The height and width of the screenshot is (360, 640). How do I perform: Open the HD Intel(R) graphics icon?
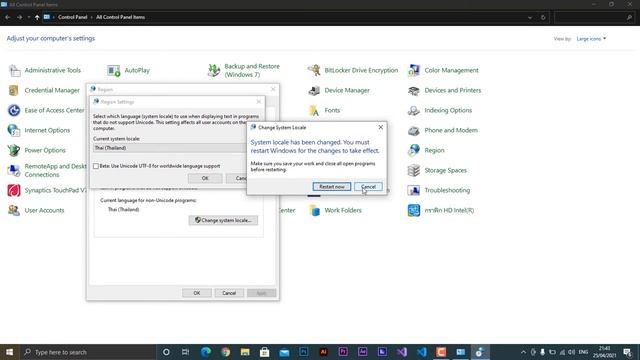coord(413,210)
